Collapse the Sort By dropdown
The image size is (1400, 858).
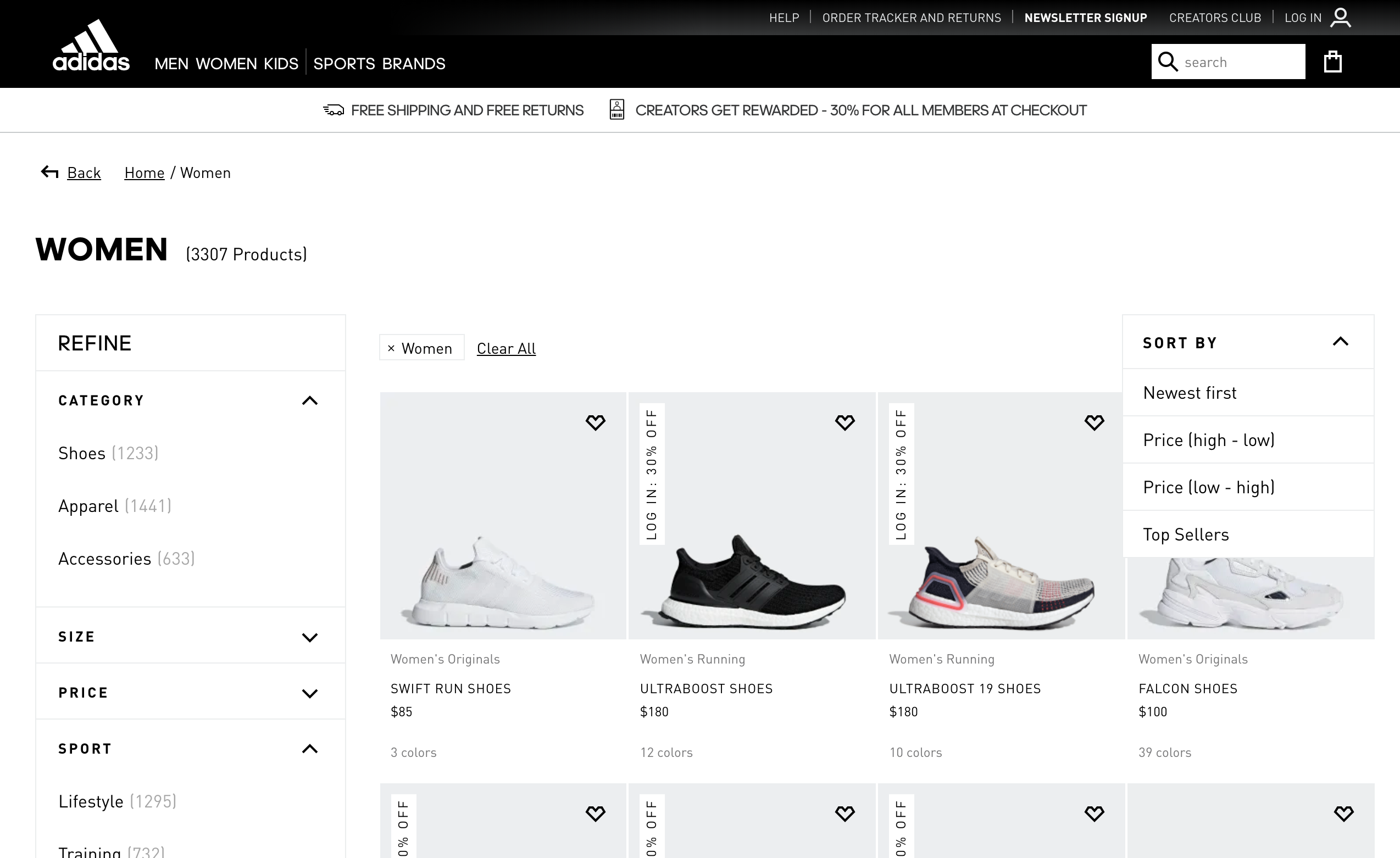(1340, 342)
